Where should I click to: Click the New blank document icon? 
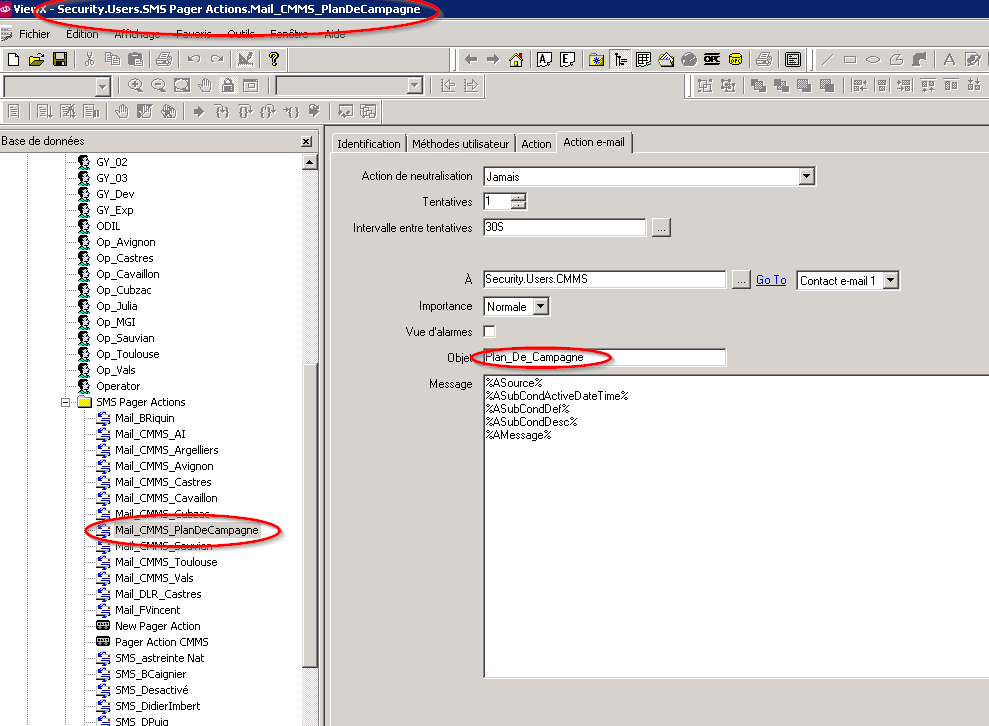coord(14,59)
